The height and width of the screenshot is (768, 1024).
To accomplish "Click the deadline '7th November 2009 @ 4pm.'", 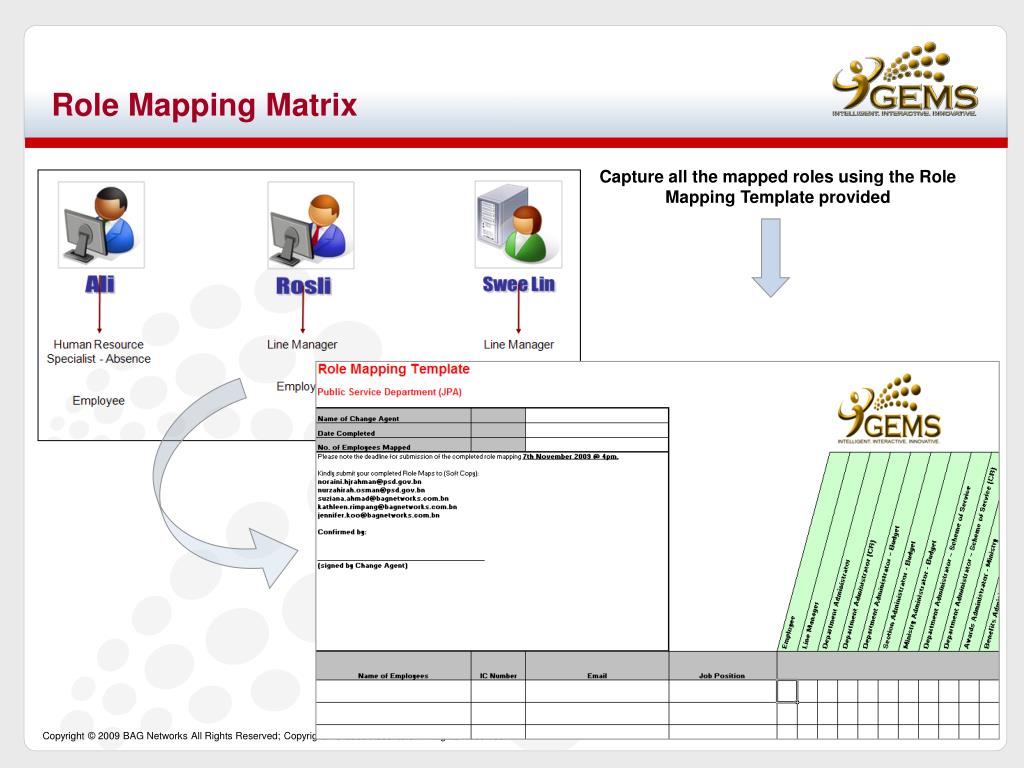I will pos(570,456).
